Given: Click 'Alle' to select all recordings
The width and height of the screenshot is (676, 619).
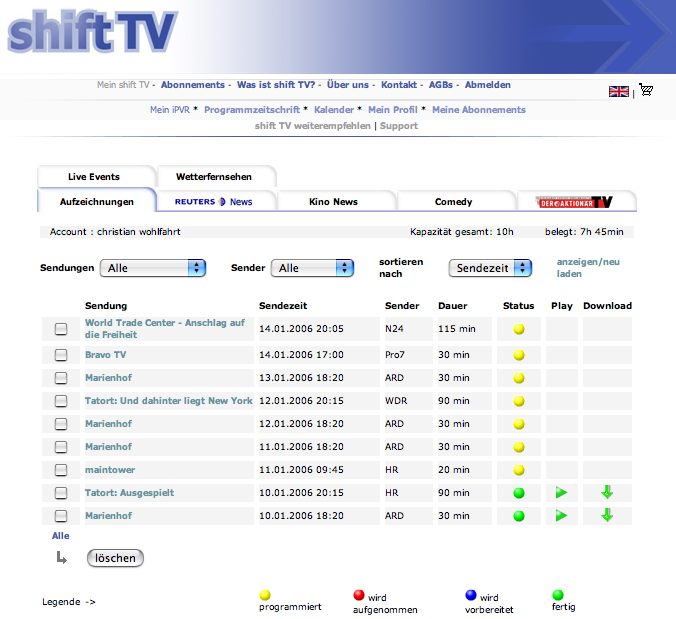Looking at the screenshot, I should click(60, 536).
